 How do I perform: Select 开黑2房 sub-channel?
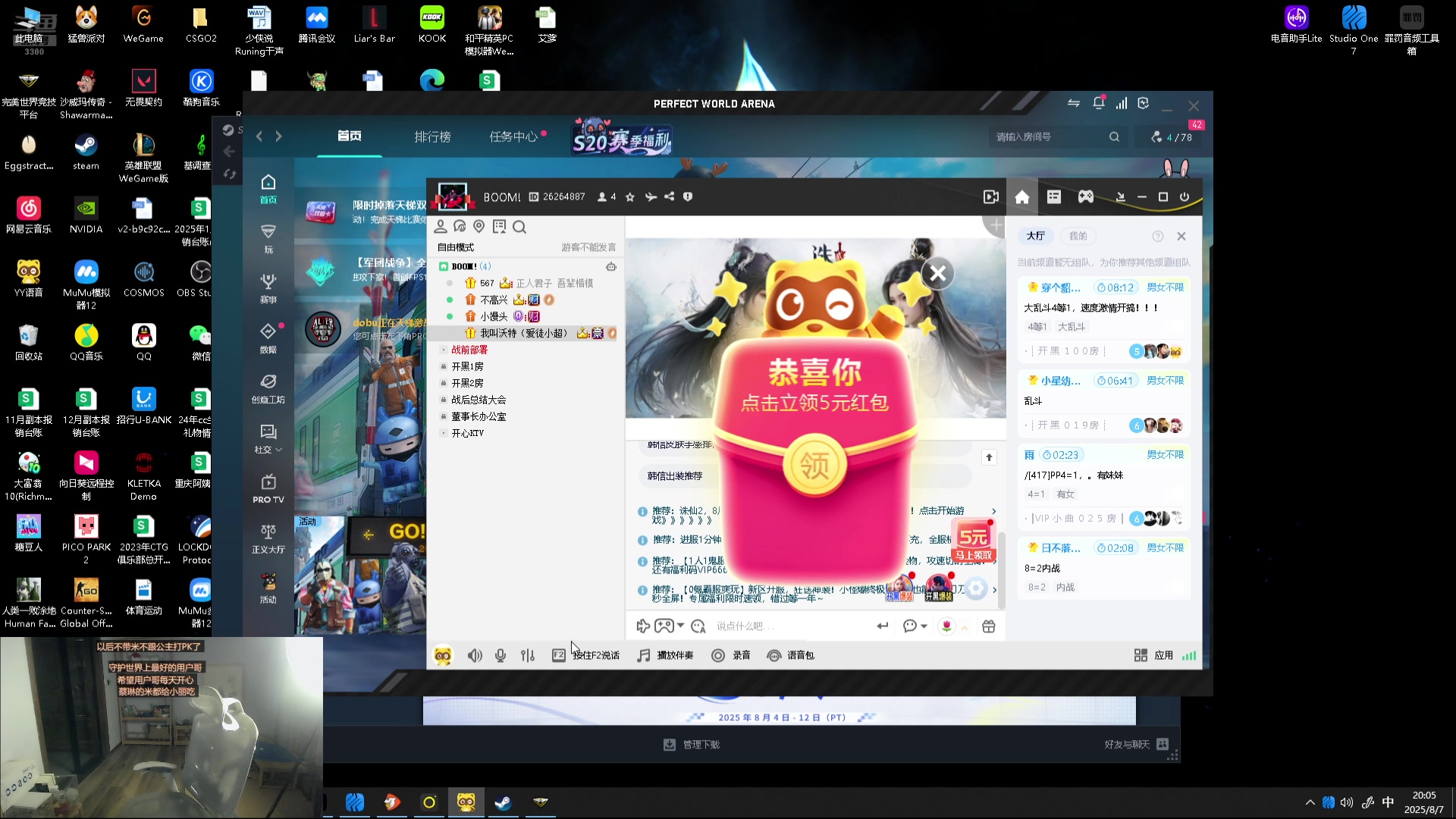pos(467,383)
